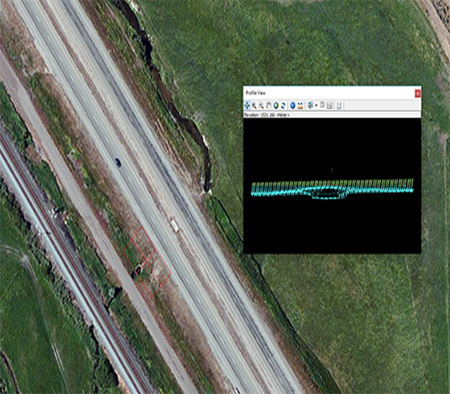Activate the zoom in magnifier tool
450x394 pixels.
click(x=254, y=106)
